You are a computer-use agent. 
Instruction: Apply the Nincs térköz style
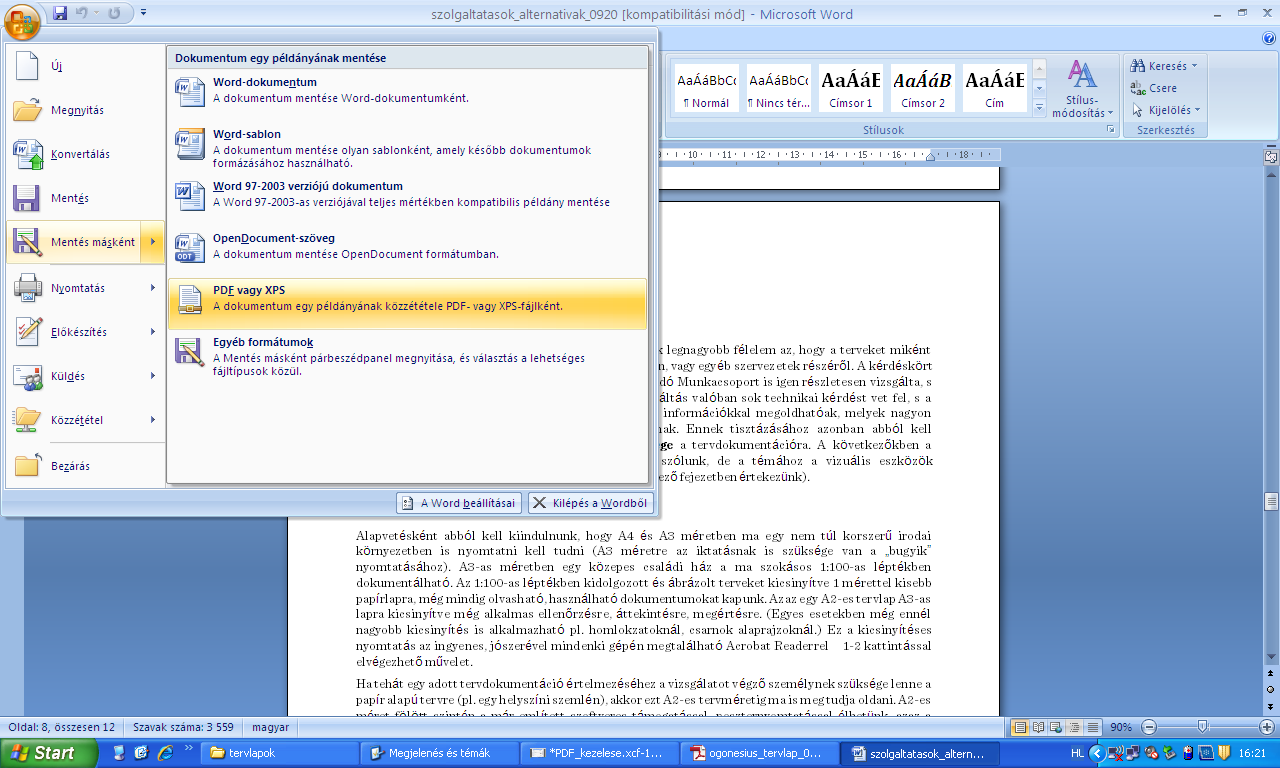pyautogui.click(x=779, y=88)
